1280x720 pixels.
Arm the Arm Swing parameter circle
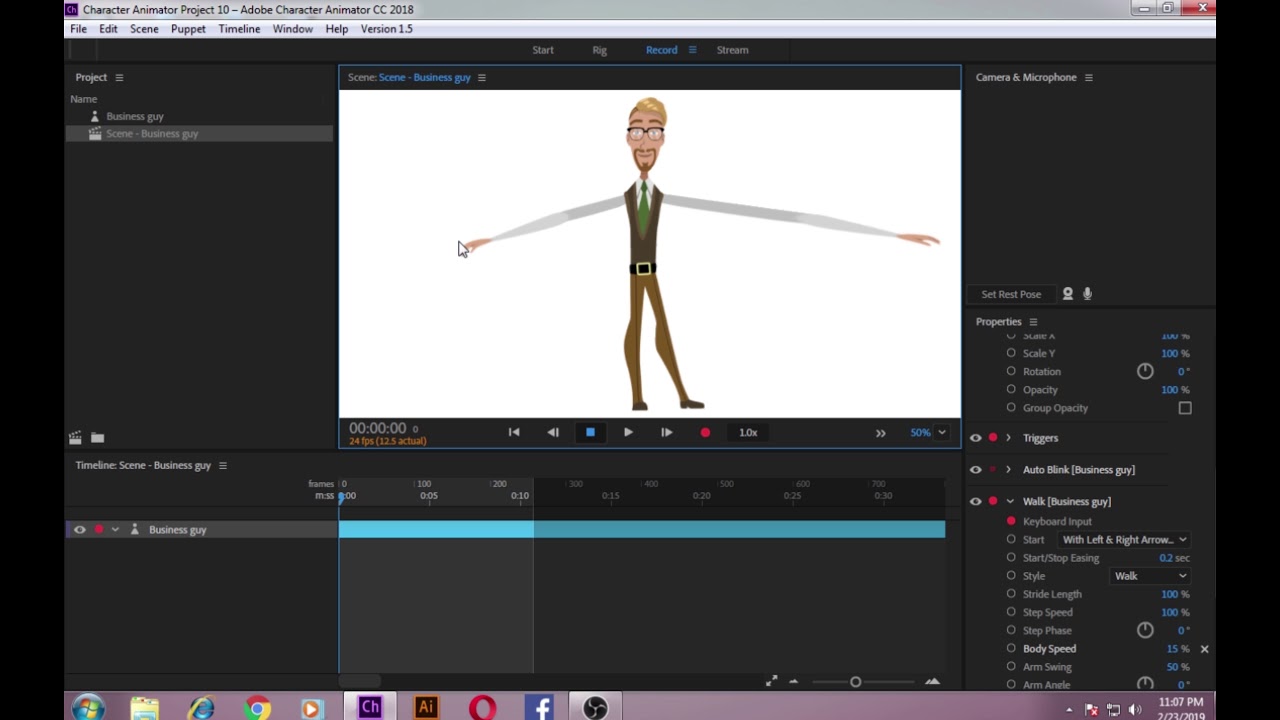[x=1011, y=667]
